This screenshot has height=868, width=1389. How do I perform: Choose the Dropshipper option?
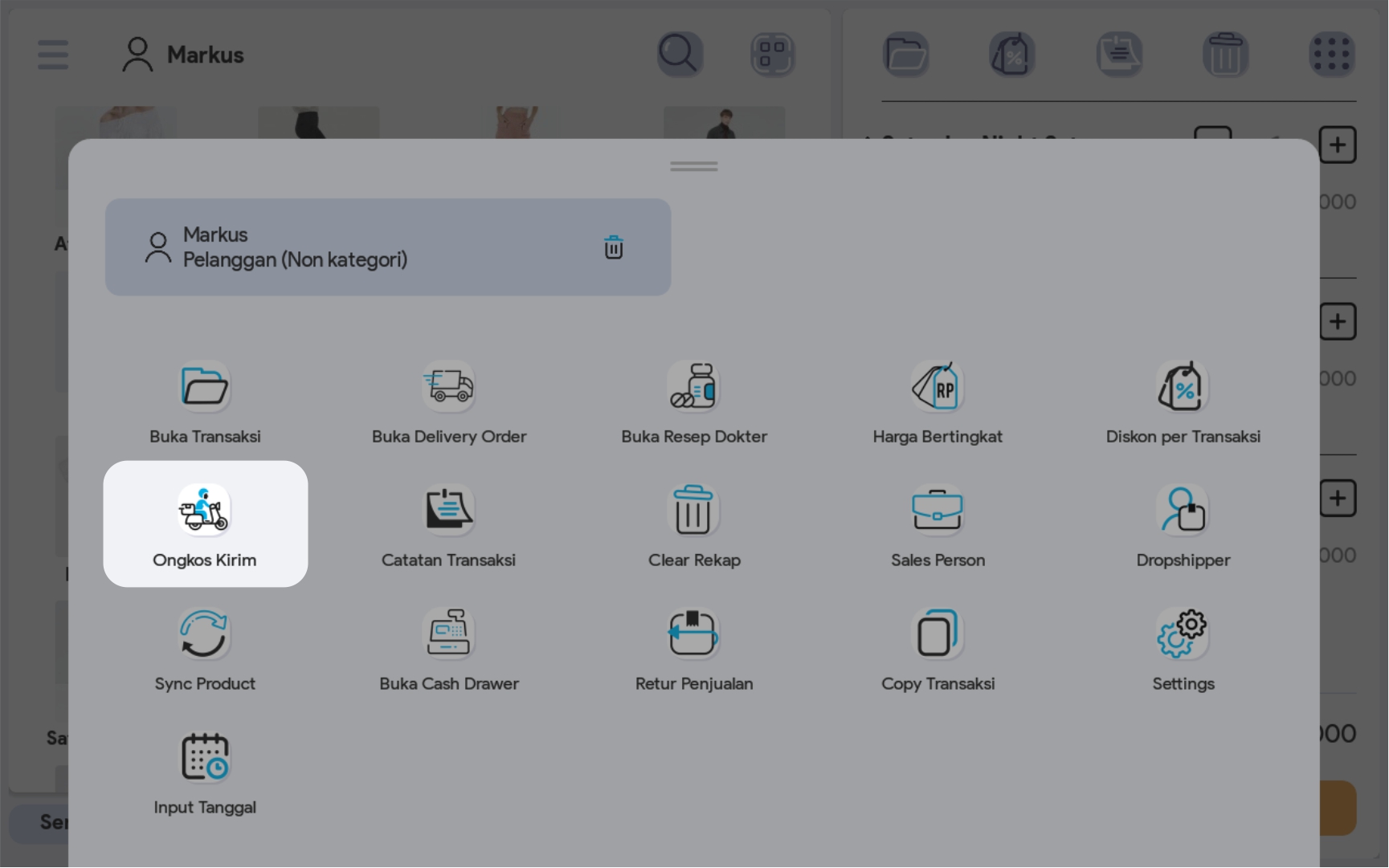click(x=1183, y=511)
